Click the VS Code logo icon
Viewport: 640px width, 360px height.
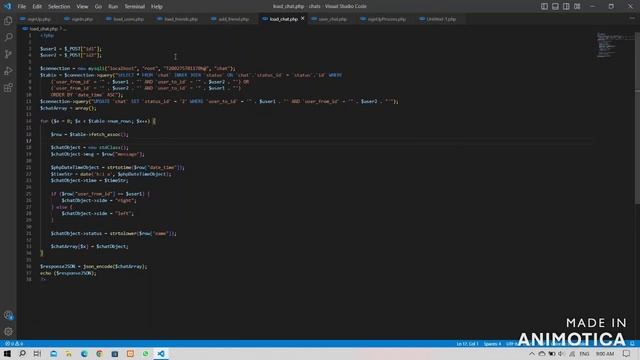(7, 6)
